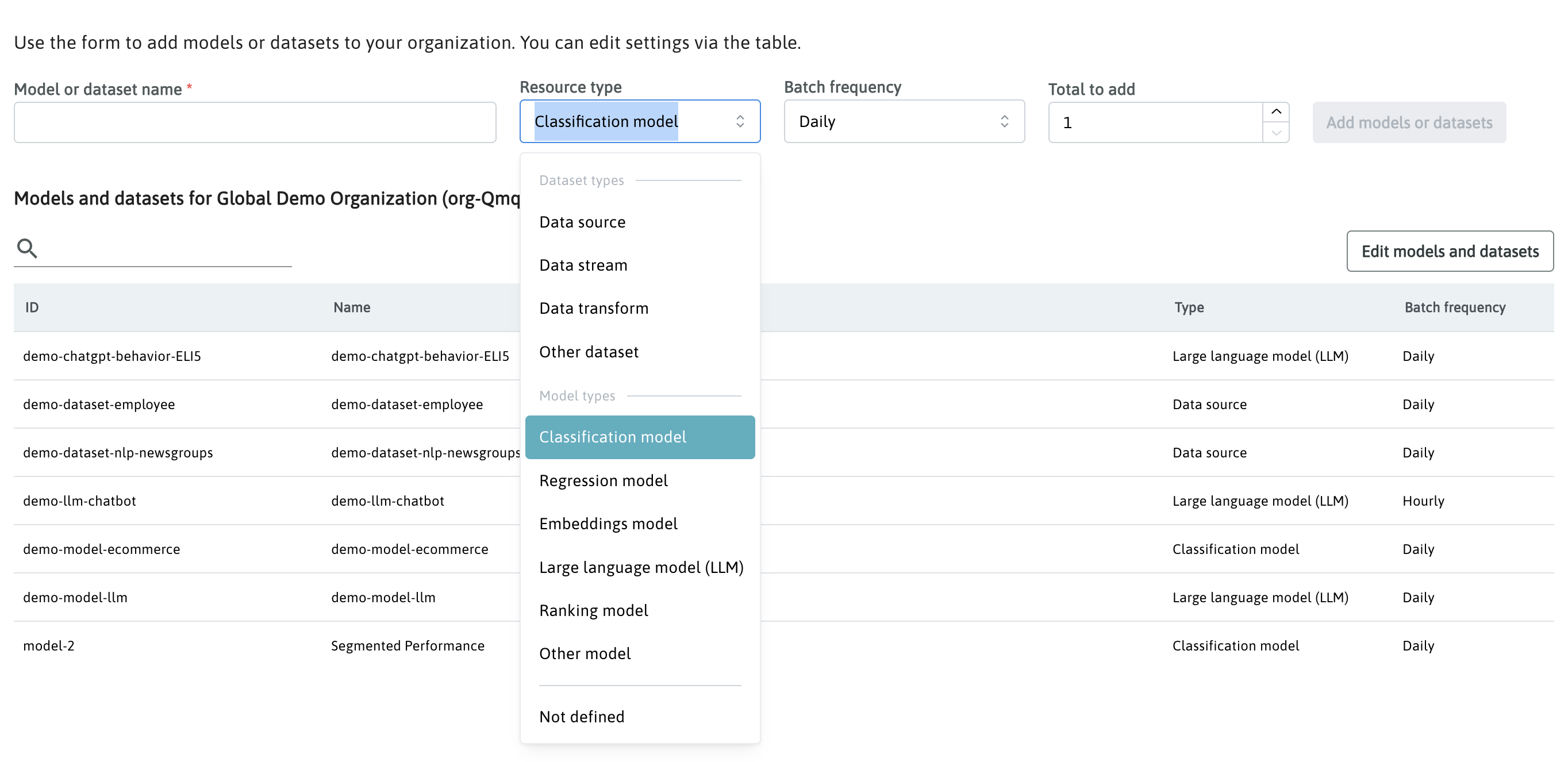Select Embeddings model option
1568x762 pixels.
coord(608,524)
